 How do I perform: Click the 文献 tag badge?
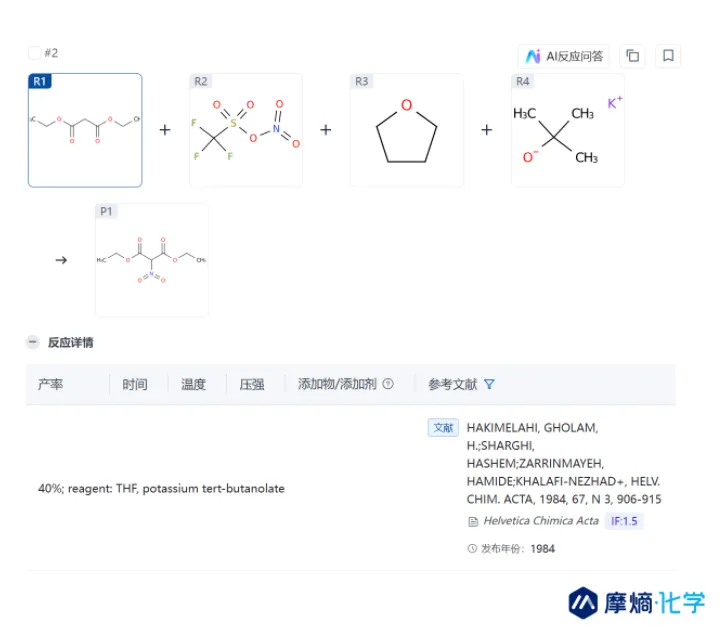click(443, 428)
